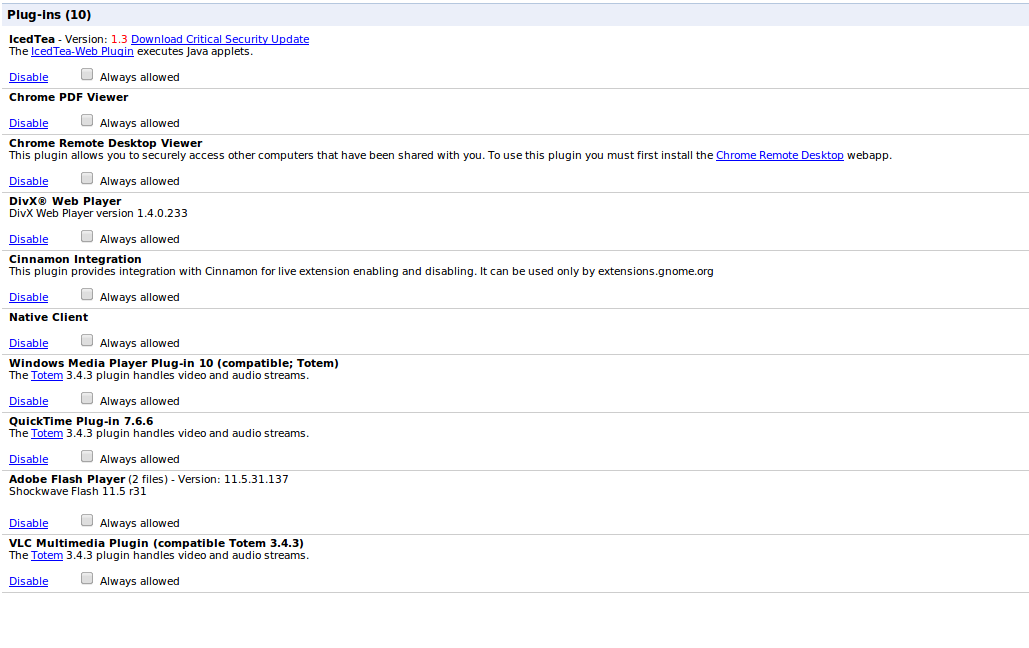Click the IcedTea plugin name
Viewport: 1029px width, 648px height.
coord(32,39)
